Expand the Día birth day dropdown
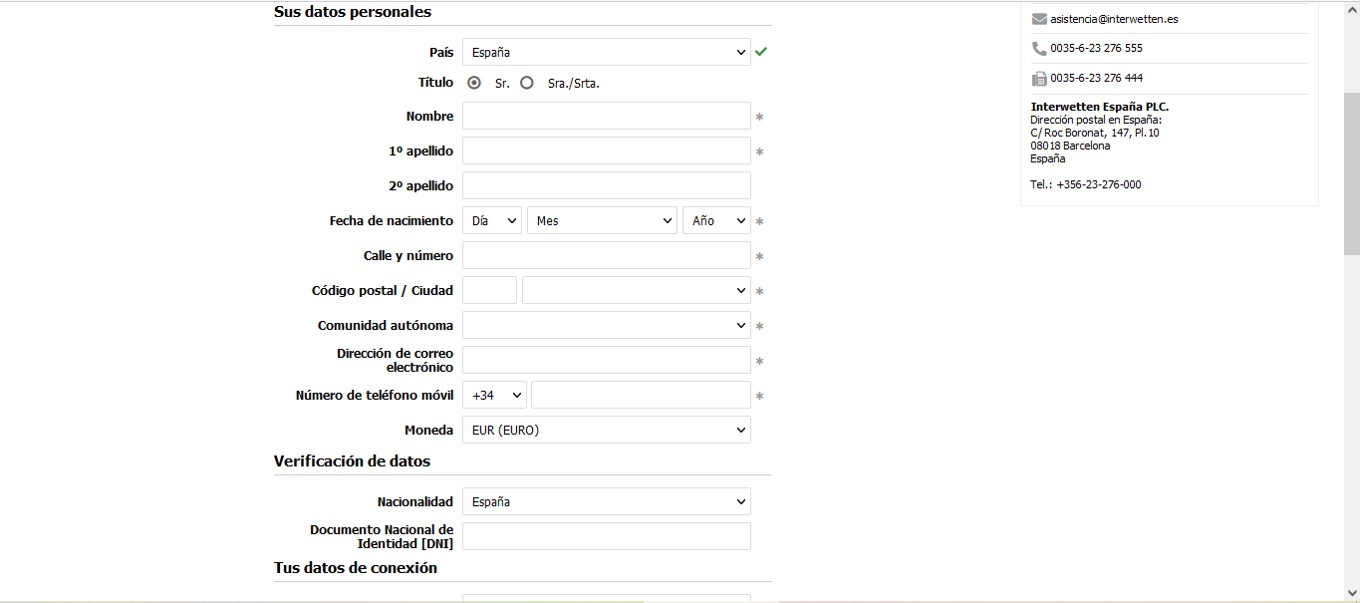This screenshot has width=1360, height=603. [492, 221]
